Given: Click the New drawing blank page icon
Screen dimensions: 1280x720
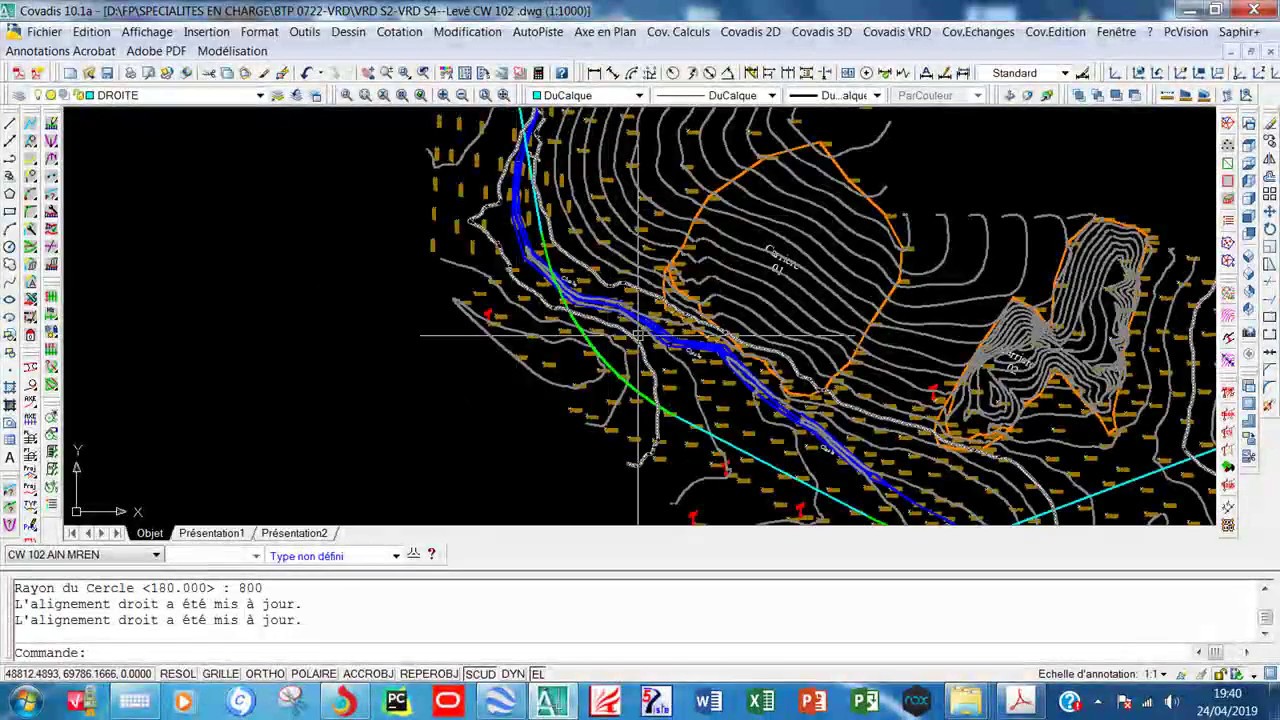Looking at the screenshot, I should click(x=70, y=73).
